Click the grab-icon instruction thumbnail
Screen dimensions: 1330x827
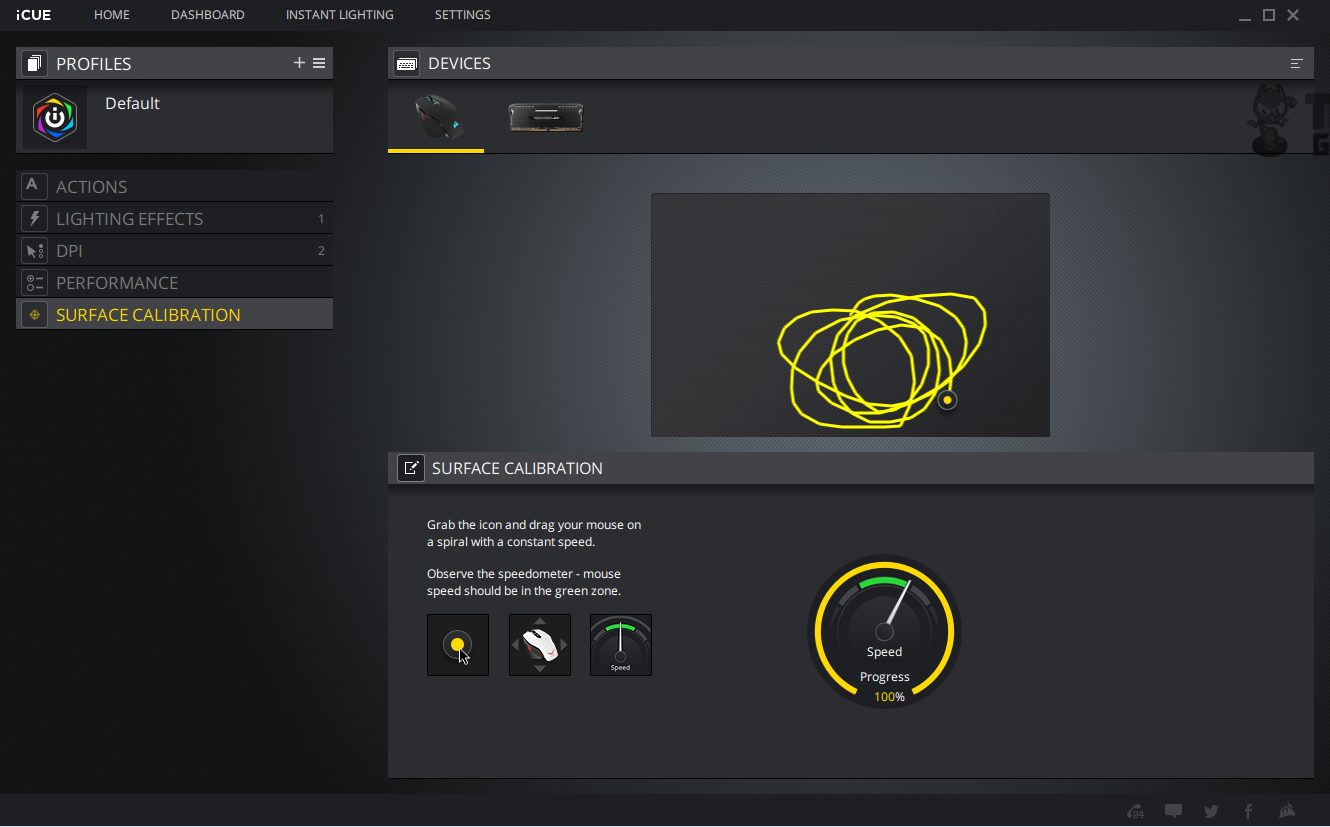point(458,645)
